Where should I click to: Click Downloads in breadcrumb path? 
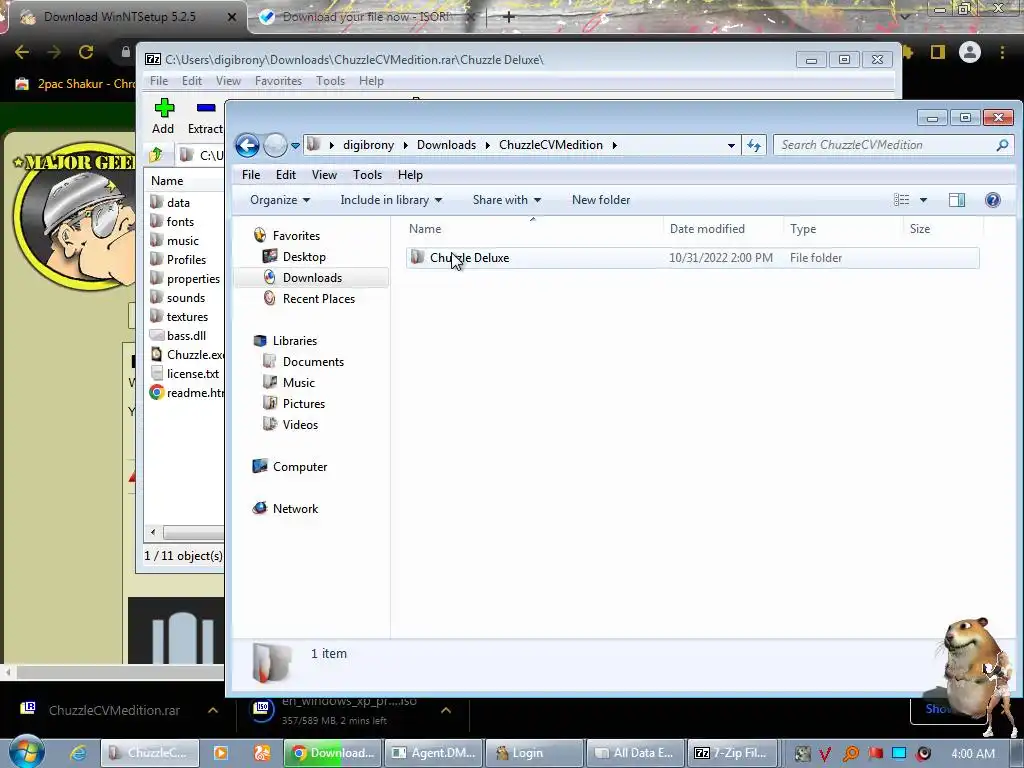point(446,145)
